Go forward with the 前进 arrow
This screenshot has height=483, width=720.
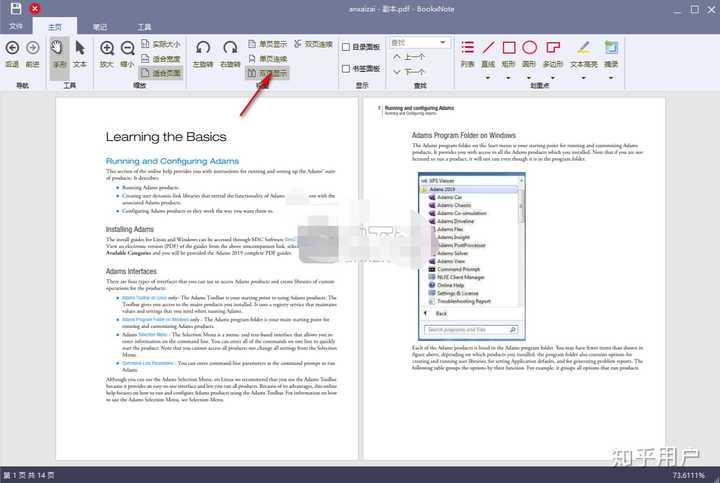point(33,54)
